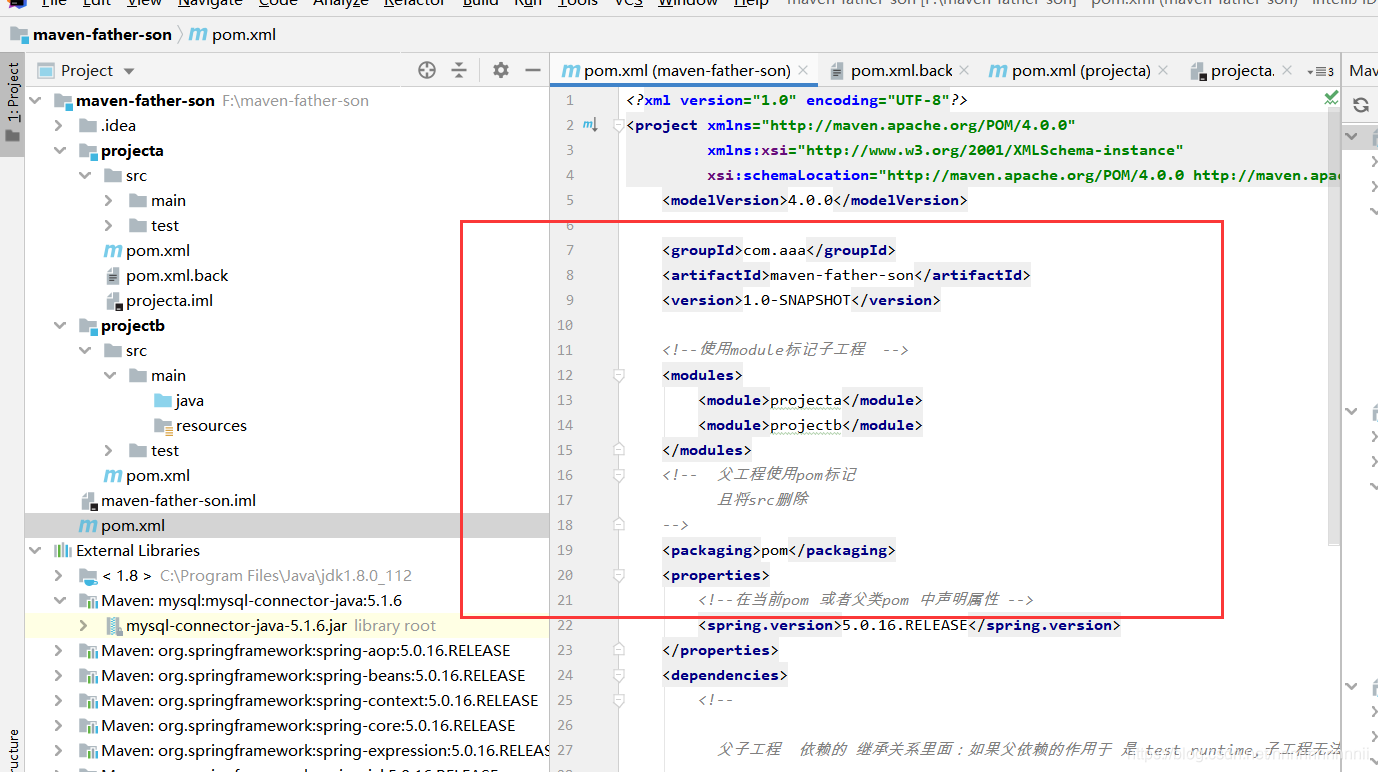1378x772 pixels.
Task: Click the green inspection checkmark indicator
Action: point(1331,99)
